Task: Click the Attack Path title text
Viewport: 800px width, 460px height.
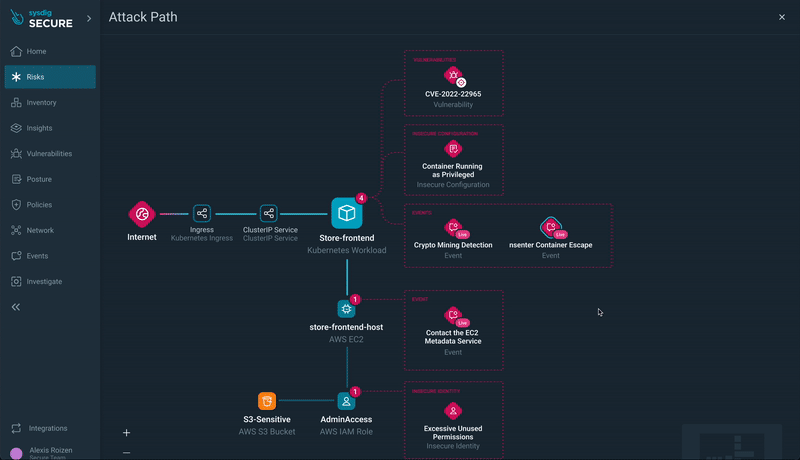Action: [143, 17]
